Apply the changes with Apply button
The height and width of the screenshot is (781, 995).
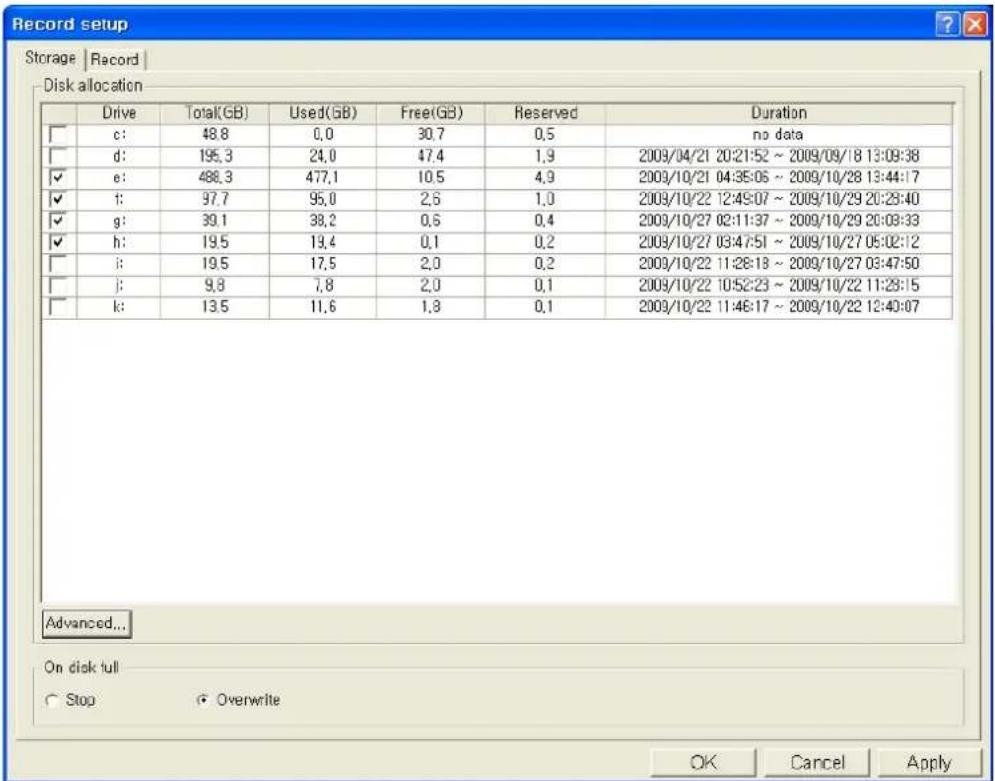tap(929, 762)
